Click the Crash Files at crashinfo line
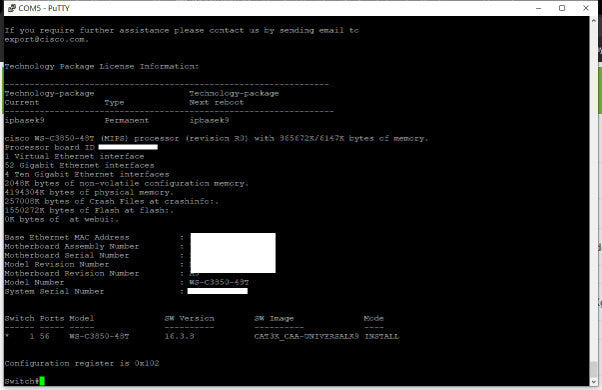 pyautogui.click(x=112, y=202)
